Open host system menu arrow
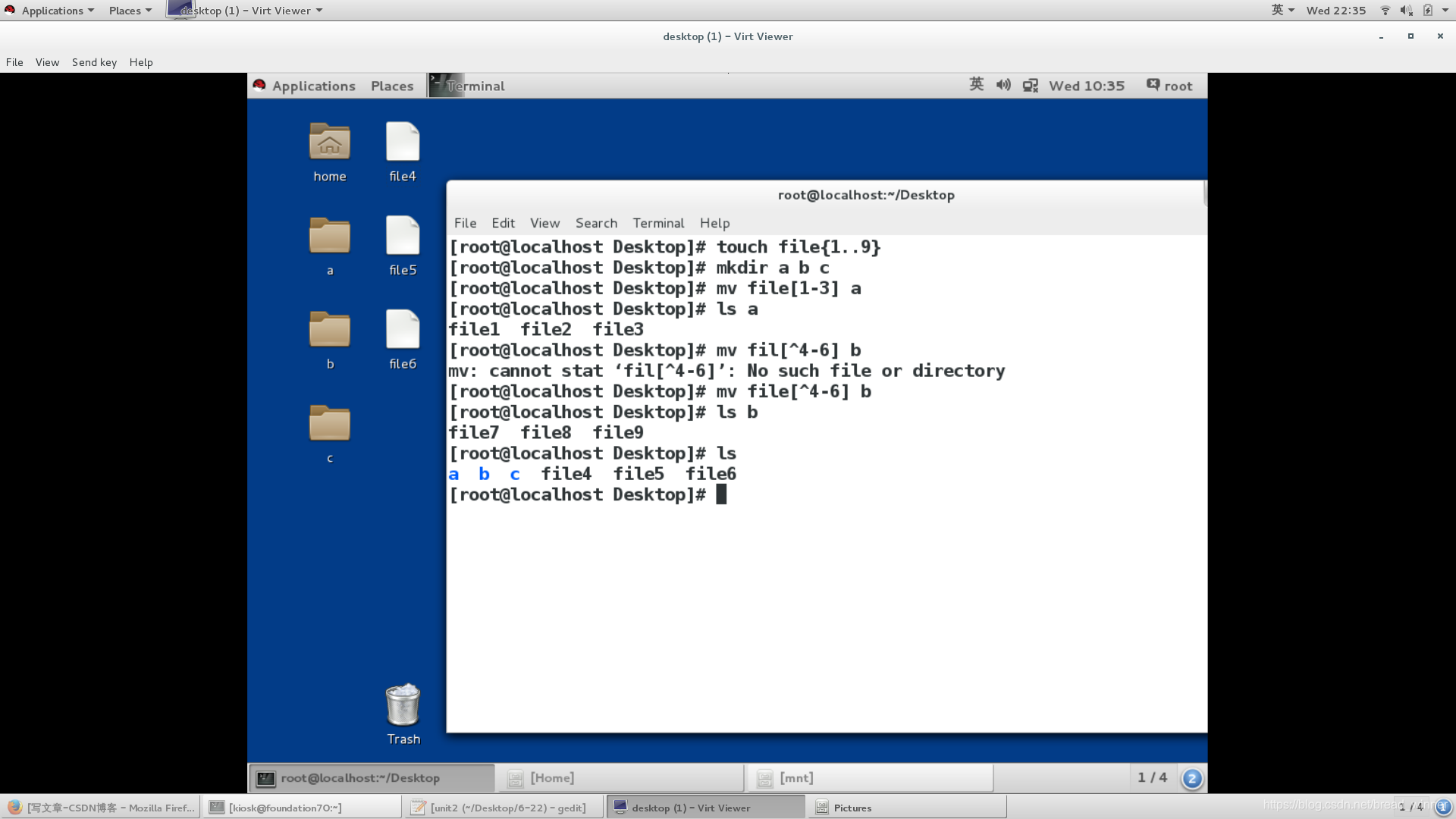 pyautogui.click(x=1445, y=11)
